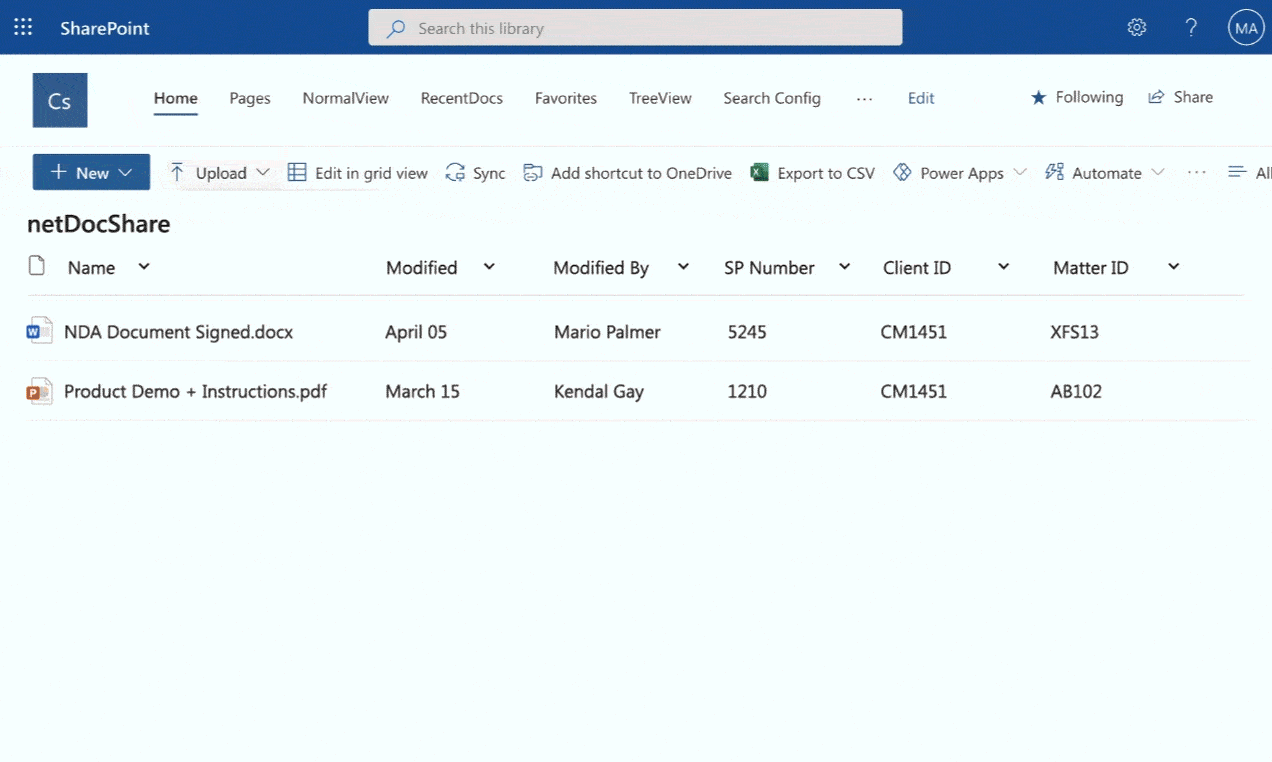Click Kendal Gay in Modified By
Image resolution: width=1272 pixels, height=762 pixels.
[599, 391]
